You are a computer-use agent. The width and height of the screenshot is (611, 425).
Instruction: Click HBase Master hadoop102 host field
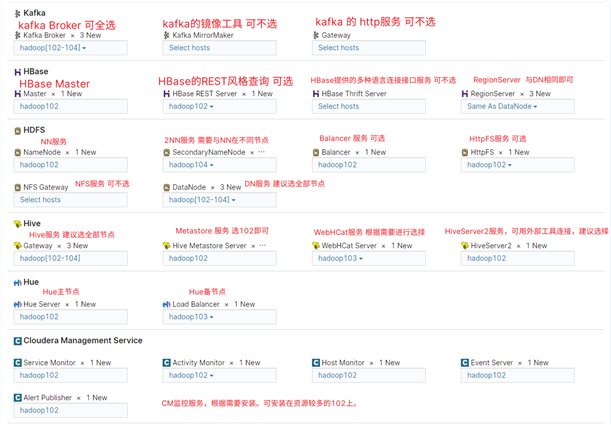point(71,106)
